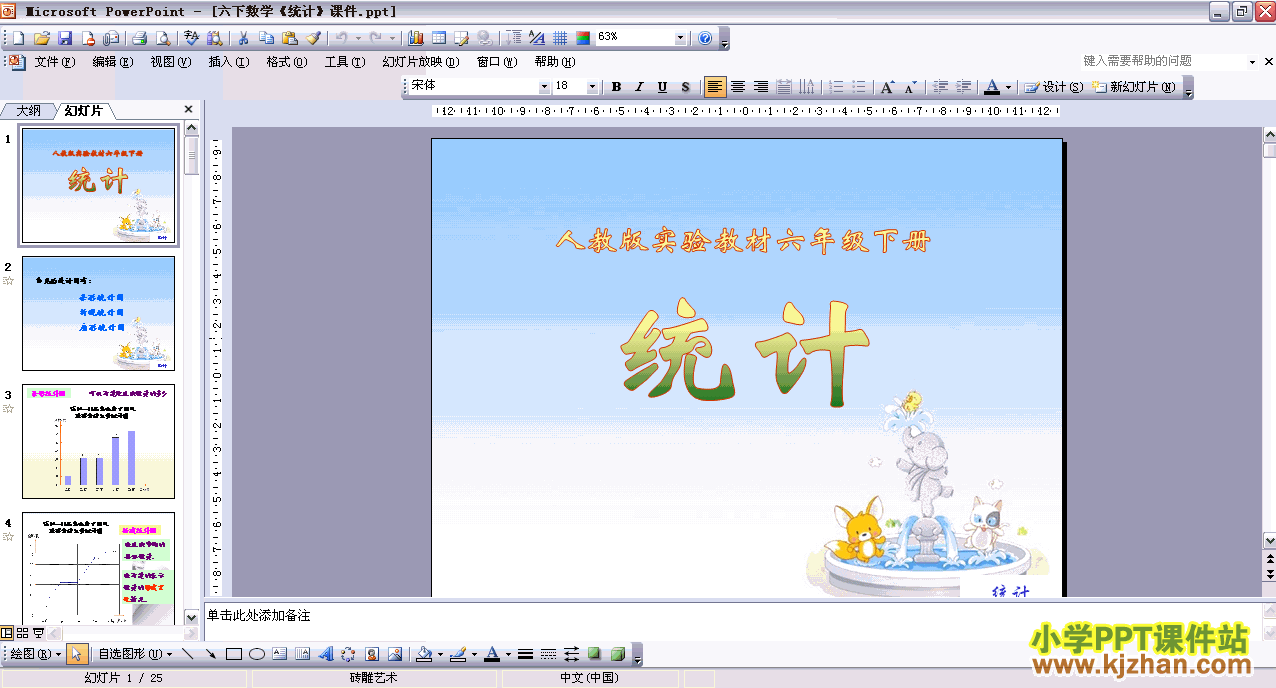Insert a table
Screen dimensions: 1276x688
pyautogui.click(x=439, y=38)
